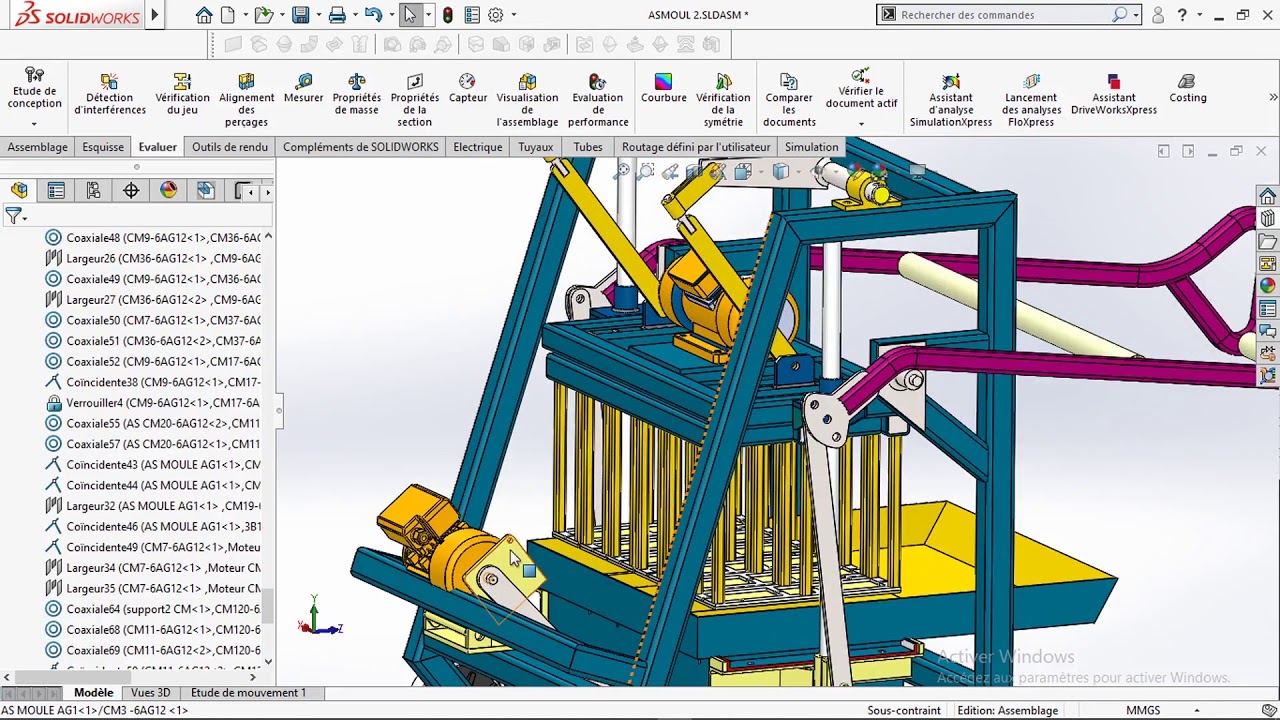
Task: Click the user login account icon
Action: pos(1158,15)
